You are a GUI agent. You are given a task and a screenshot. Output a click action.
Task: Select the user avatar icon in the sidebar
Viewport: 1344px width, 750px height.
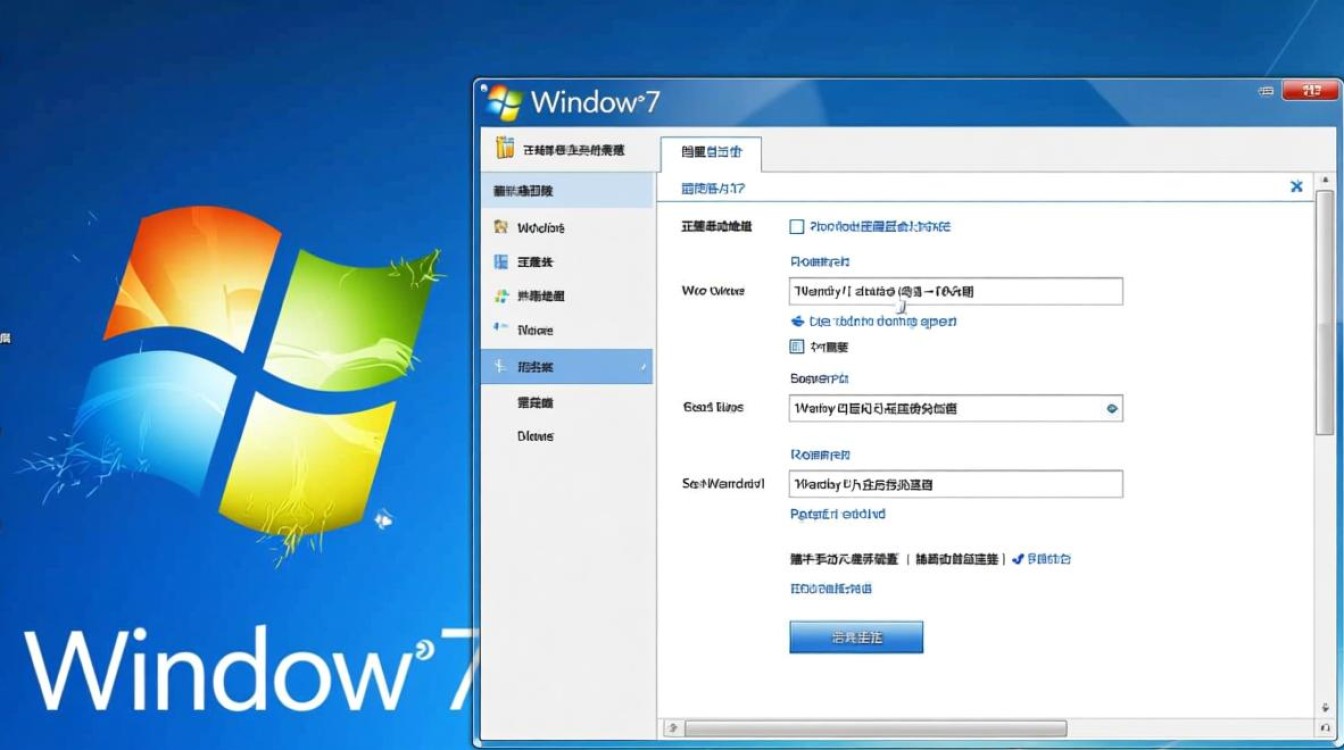click(x=500, y=227)
